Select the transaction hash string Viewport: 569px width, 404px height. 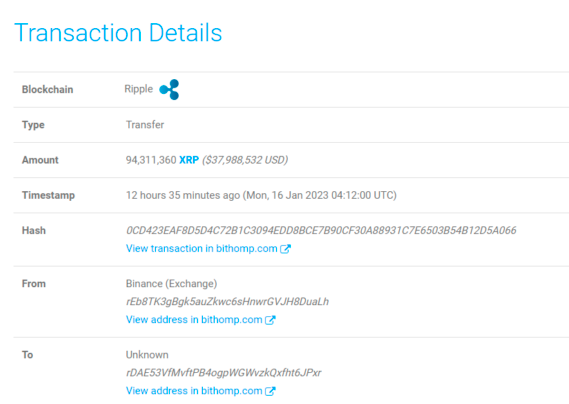click(321, 230)
